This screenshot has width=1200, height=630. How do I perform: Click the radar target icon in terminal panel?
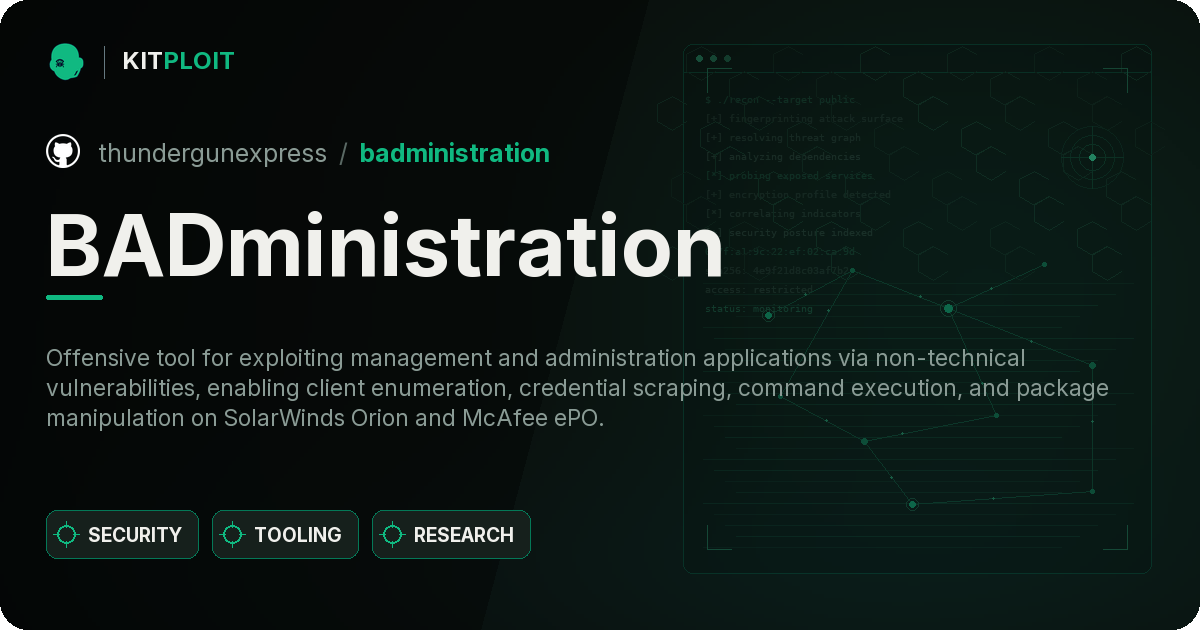pyautogui.click(x=1092, y=157)
